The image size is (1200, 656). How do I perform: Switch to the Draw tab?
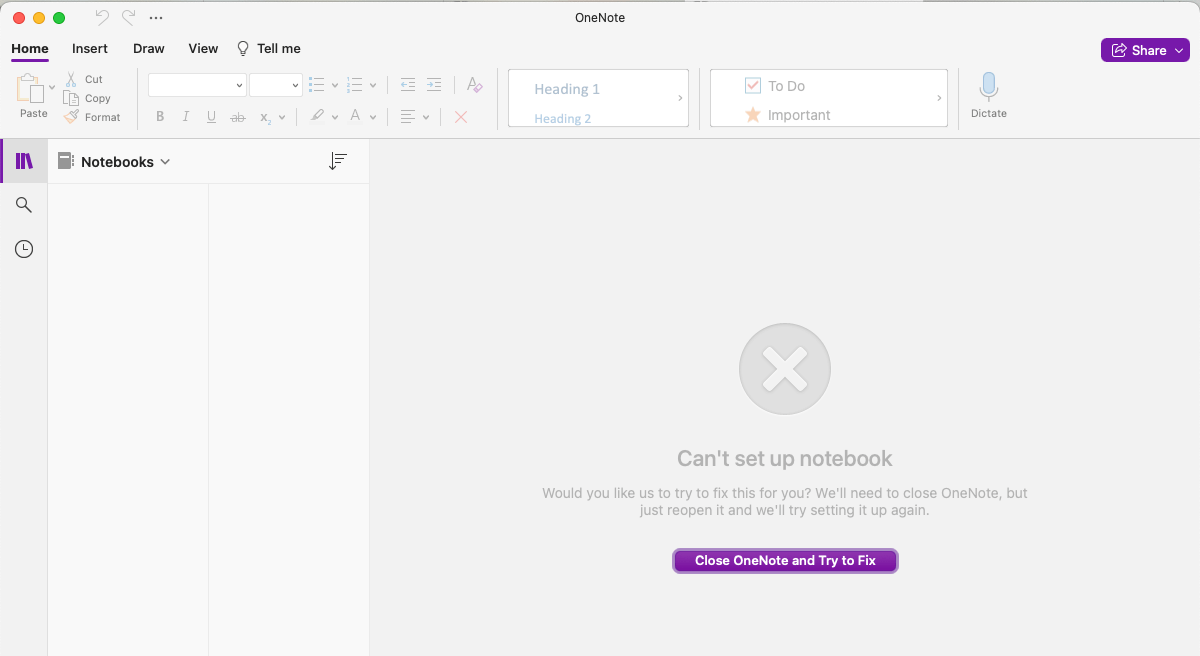[149, 48]
